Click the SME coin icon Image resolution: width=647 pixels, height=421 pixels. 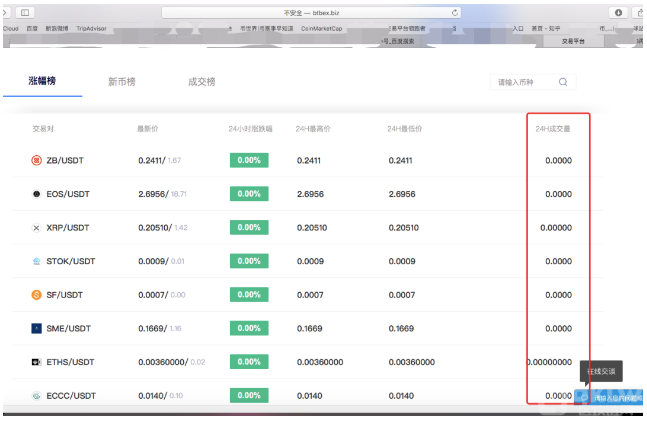pos(37,328)
